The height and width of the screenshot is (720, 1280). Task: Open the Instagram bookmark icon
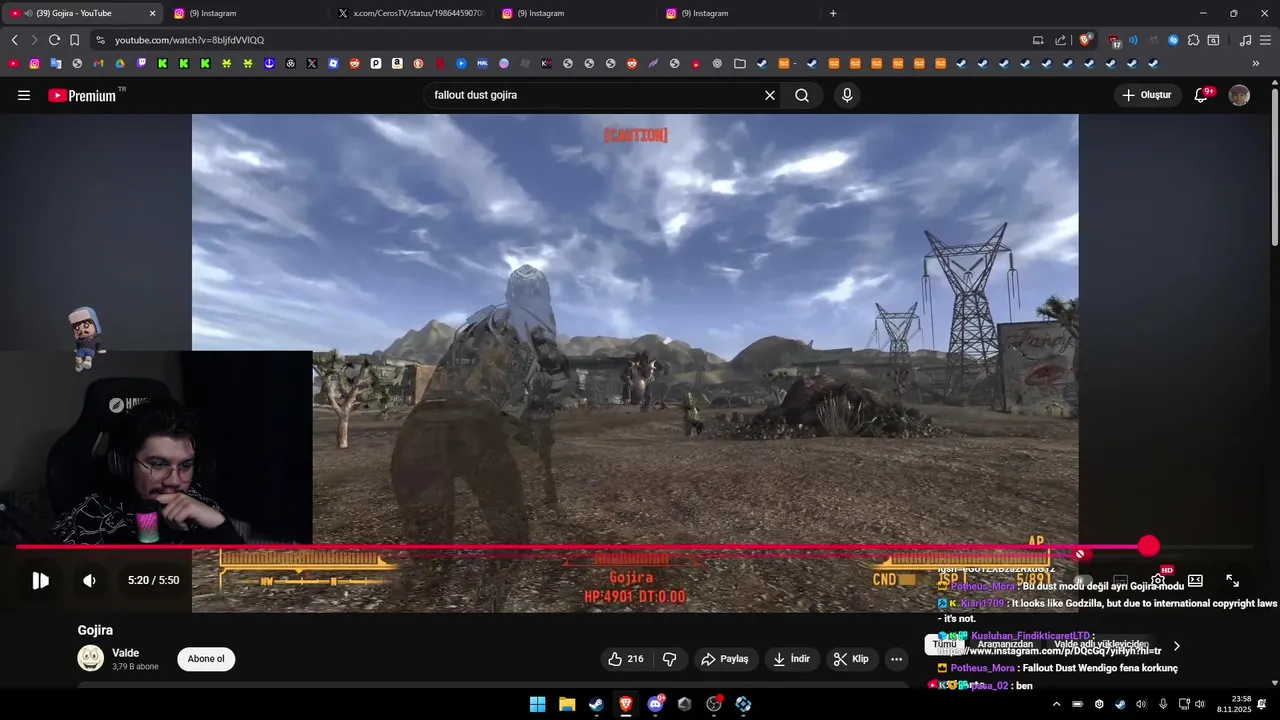pos(34,63)
